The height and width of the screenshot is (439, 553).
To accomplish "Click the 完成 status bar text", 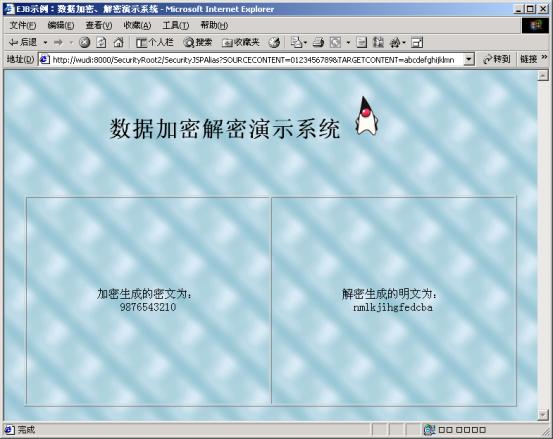I will click(26, 429).
